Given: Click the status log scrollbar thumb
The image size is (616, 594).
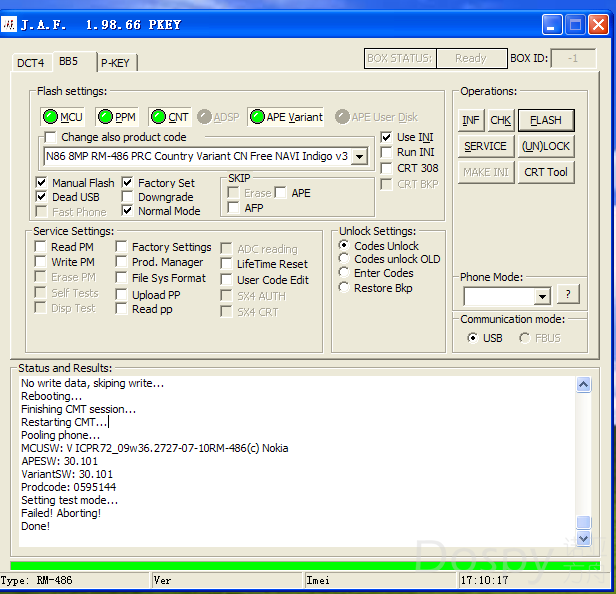Looking at the screenshot, I should point(583,522).
